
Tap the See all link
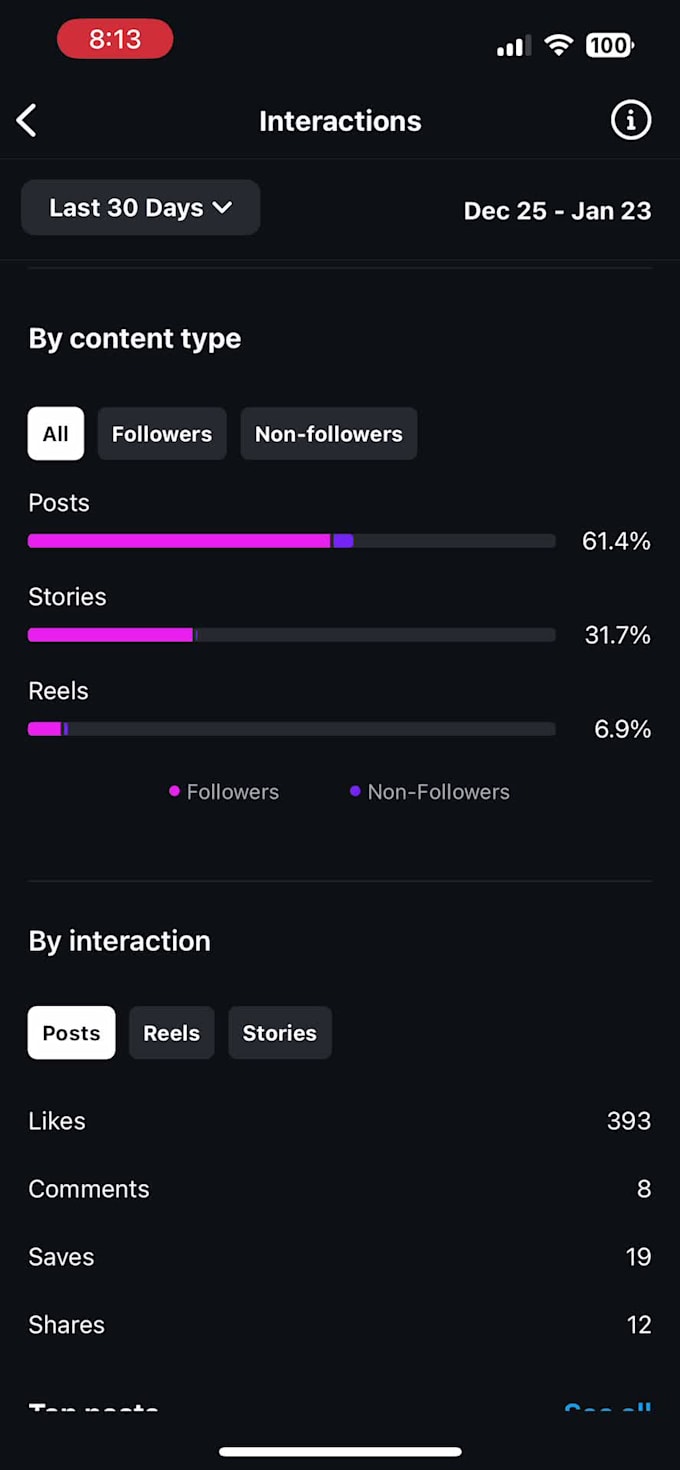click(607, 1408)
